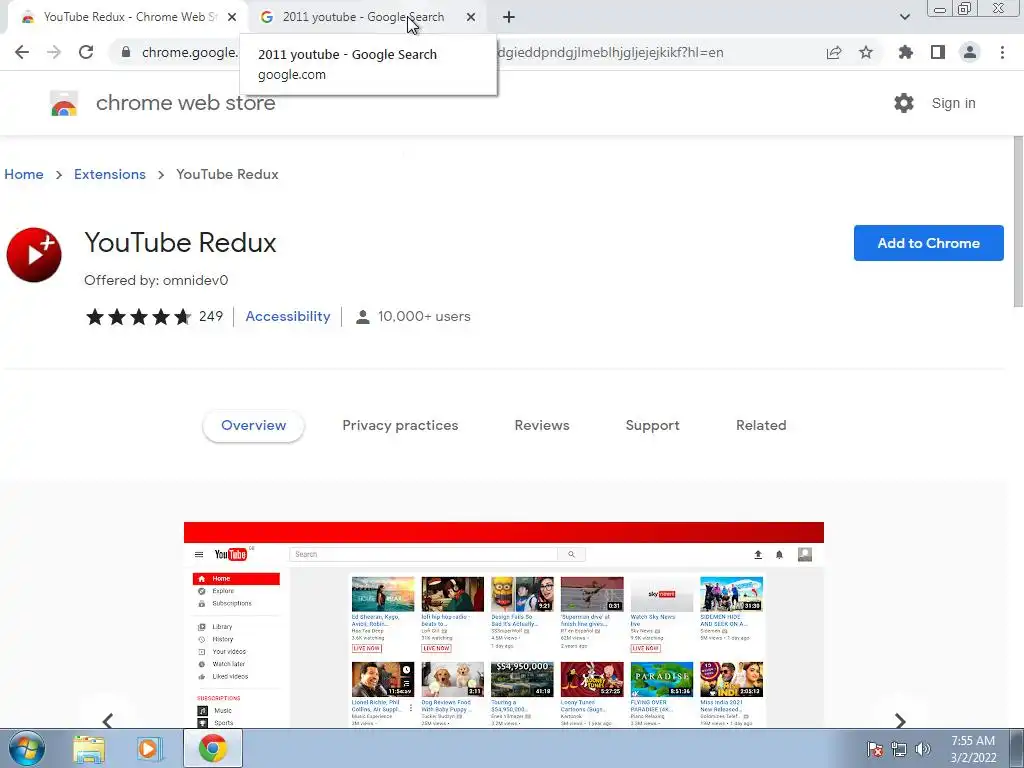Click the Sign in link
Image resolution: width=1024 pixels, height=768 pixels.
[x=953, y=103]
